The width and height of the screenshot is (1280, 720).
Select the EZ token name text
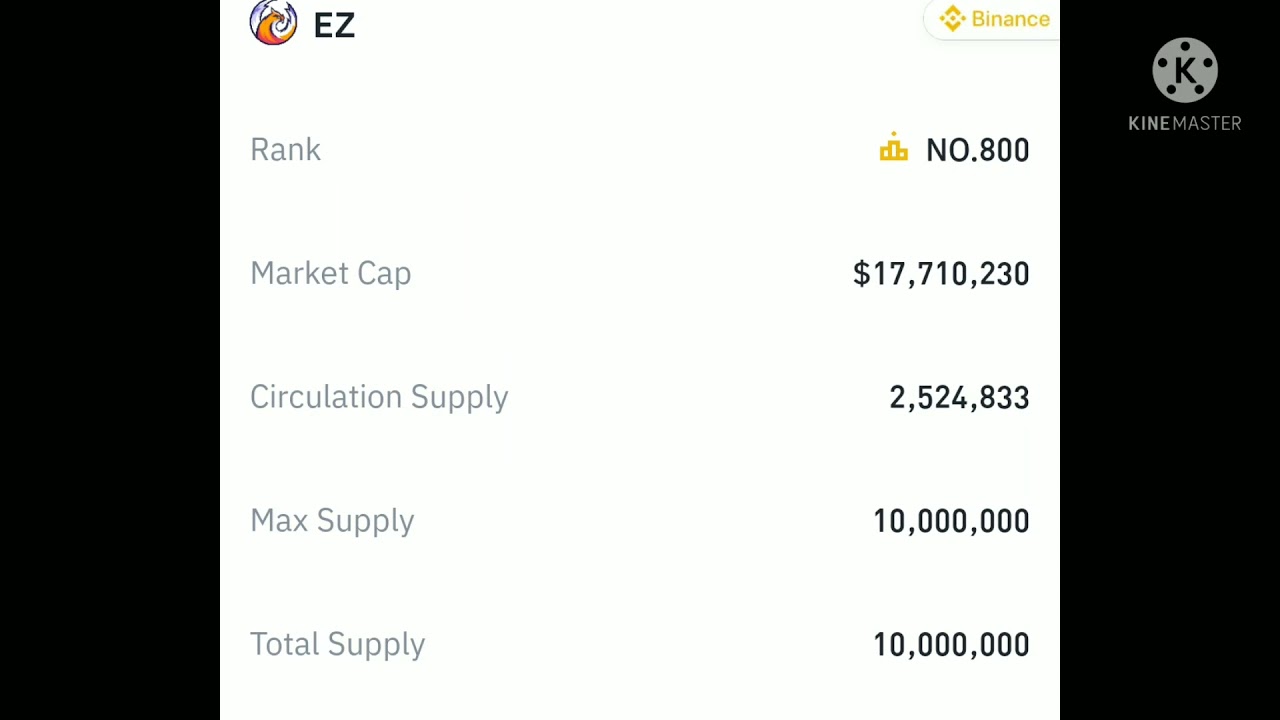pos(334,26)
